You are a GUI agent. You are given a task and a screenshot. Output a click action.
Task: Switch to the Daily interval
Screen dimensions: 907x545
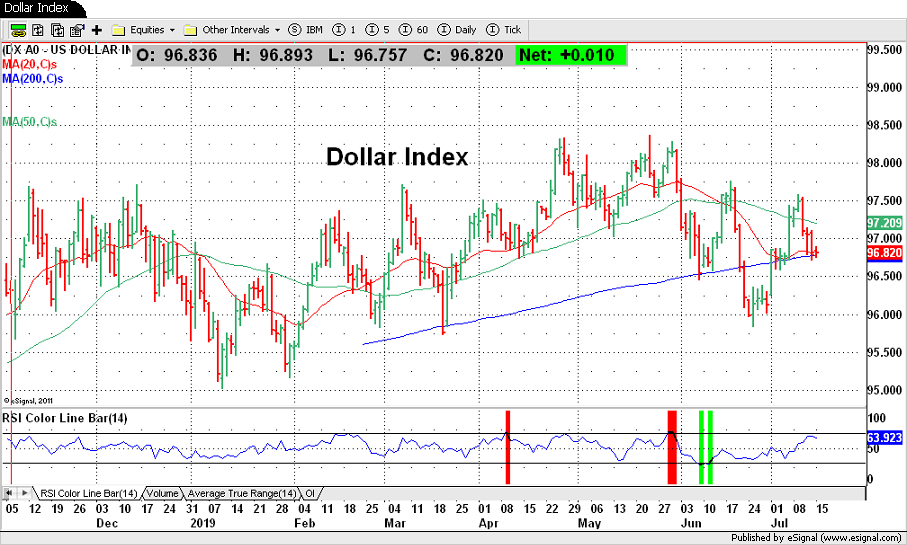point(457,30)
